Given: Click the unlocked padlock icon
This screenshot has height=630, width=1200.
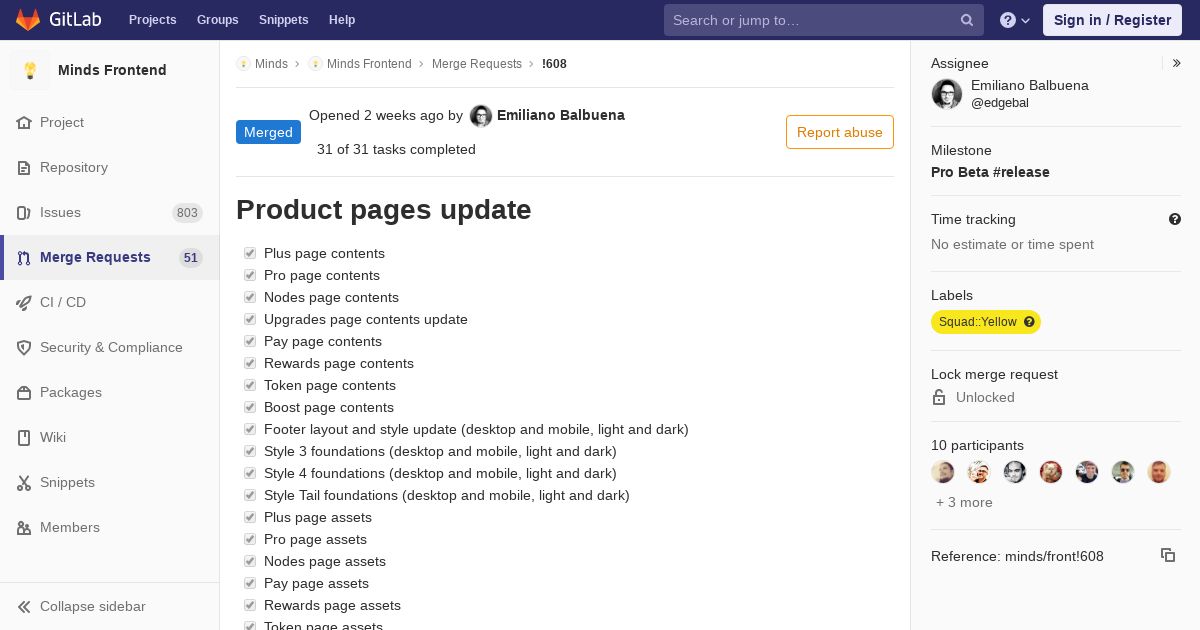Looking at the screenshot, I should 939,397.
